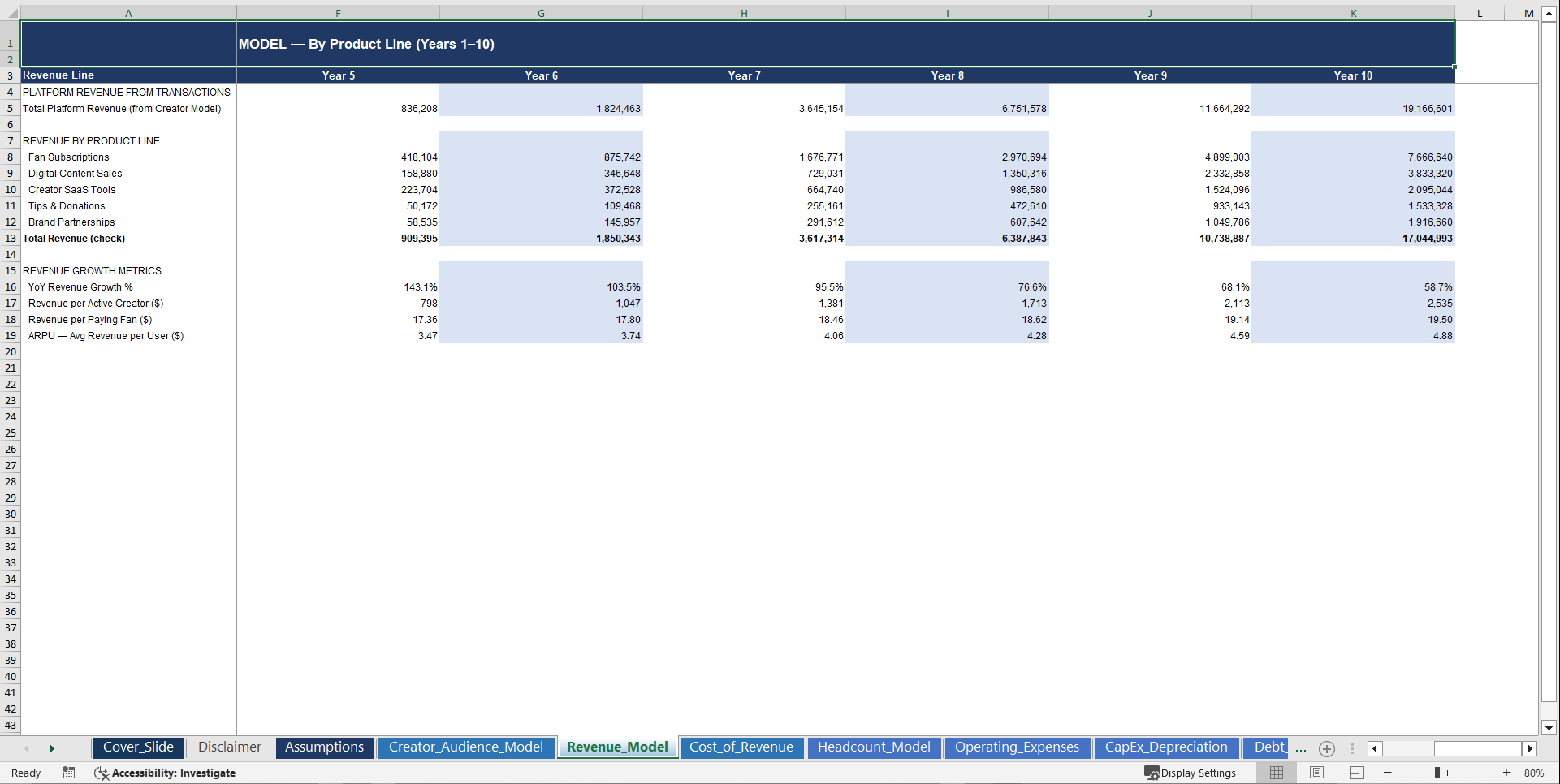Select row 13 header

coord(11,238)
